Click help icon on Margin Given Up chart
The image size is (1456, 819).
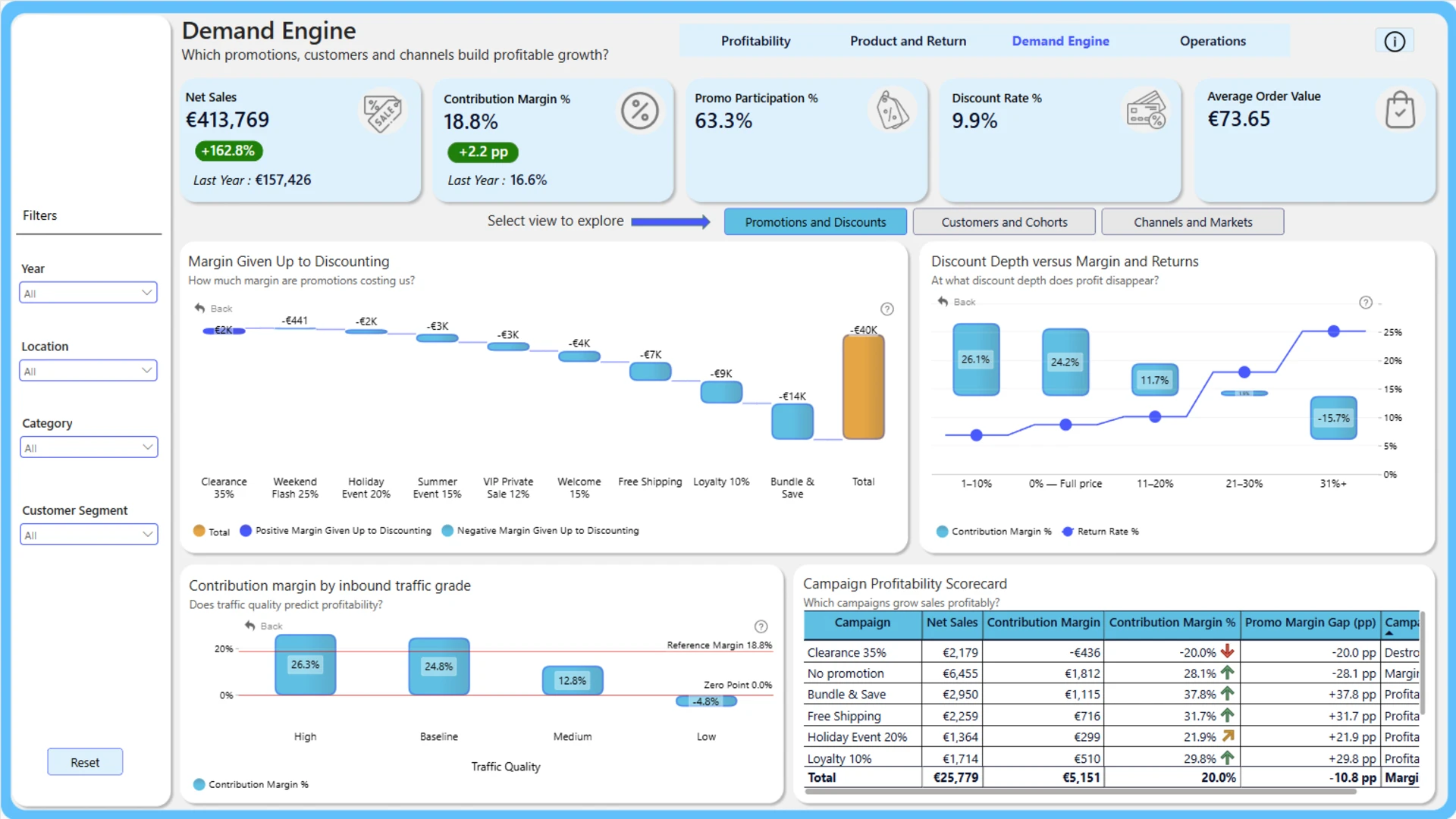[886, 309]
